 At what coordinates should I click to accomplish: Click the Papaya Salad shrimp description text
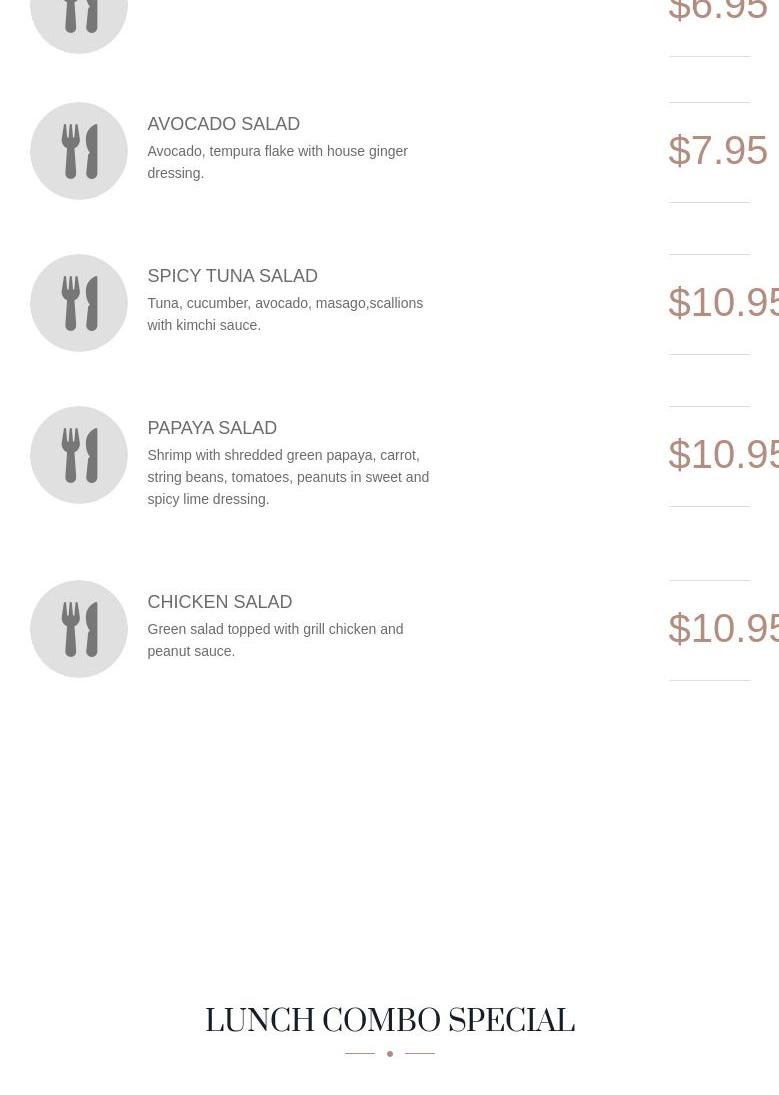(x=288, y=477)
